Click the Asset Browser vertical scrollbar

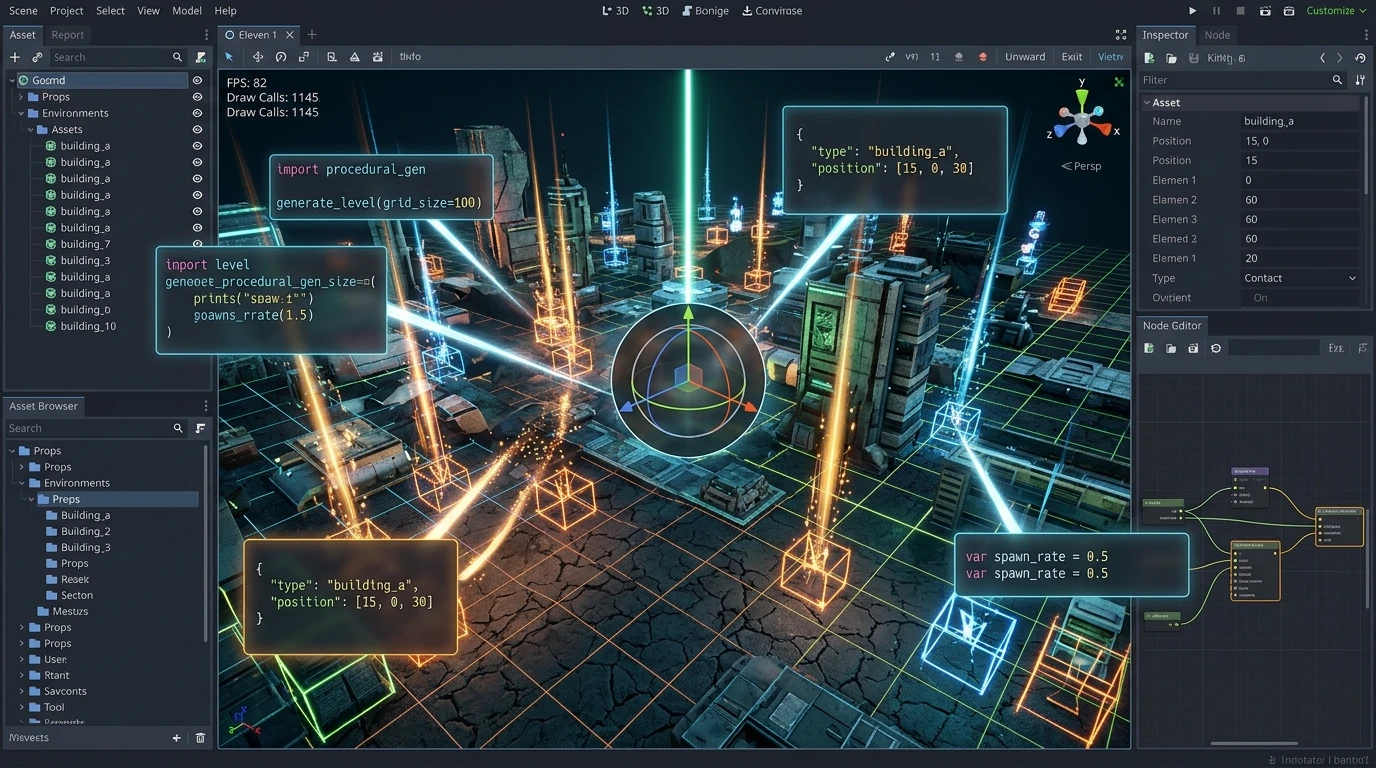(207, 544)
